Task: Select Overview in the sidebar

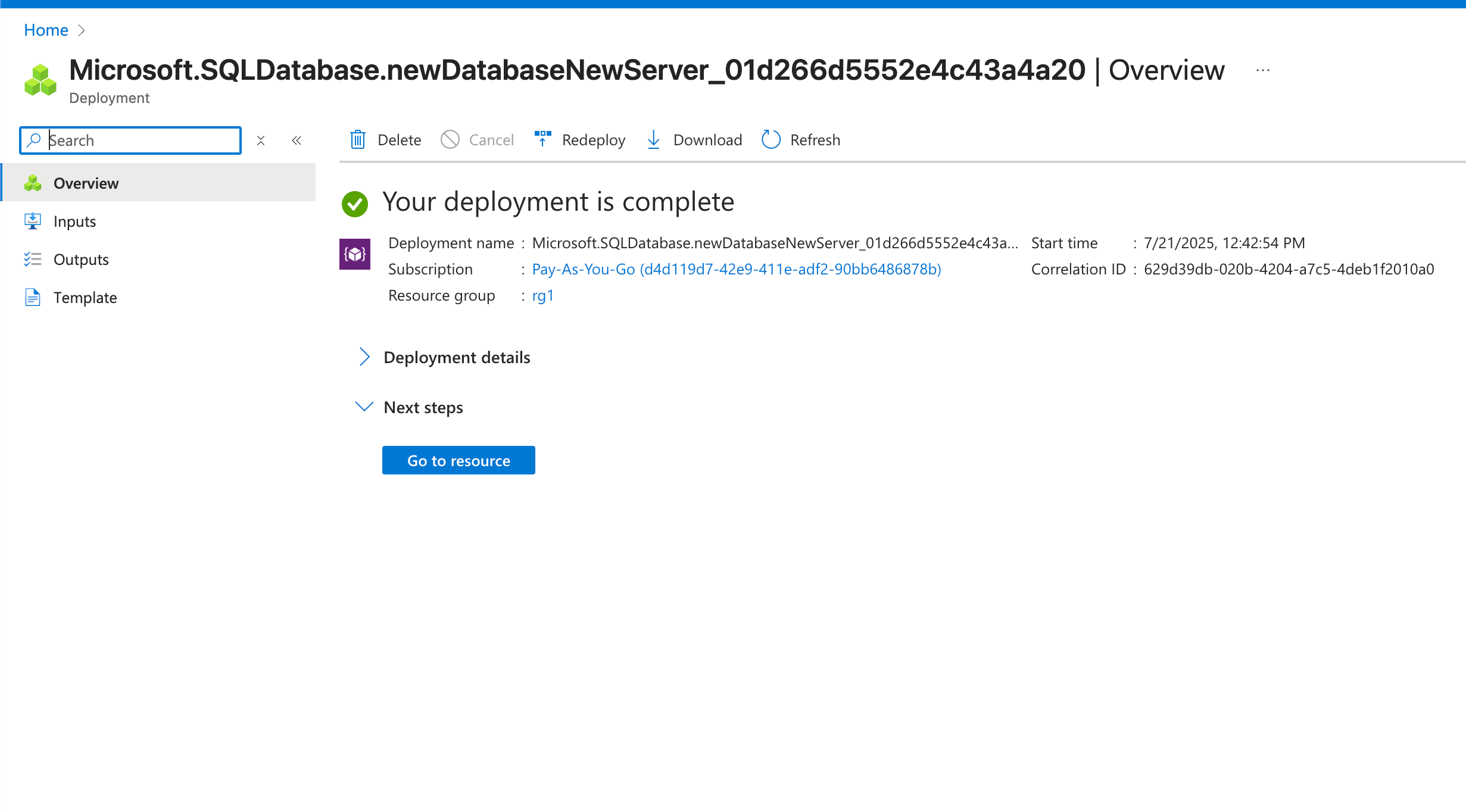Action: pyautogui.click(x=86, y=183)
